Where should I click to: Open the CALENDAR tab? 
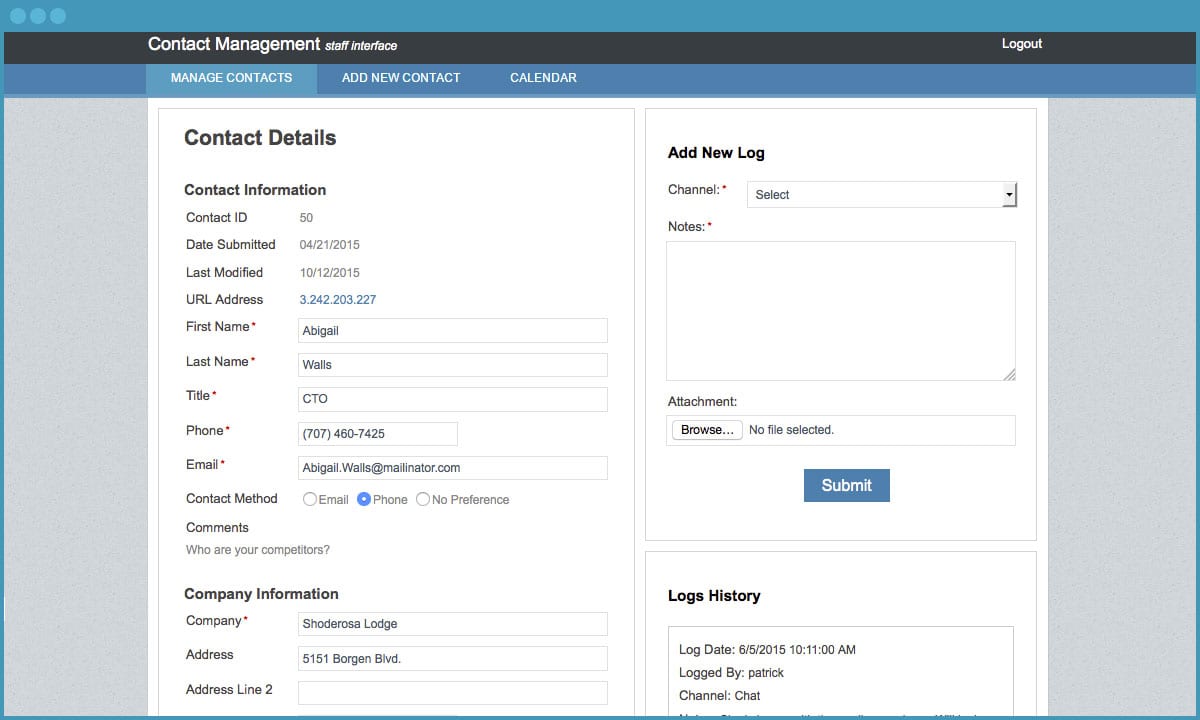point(543,77)
